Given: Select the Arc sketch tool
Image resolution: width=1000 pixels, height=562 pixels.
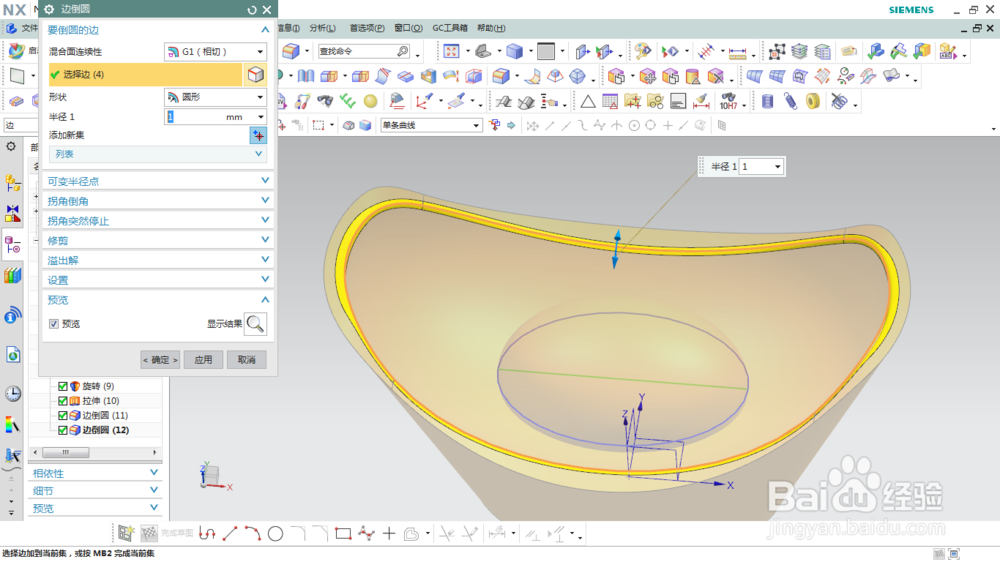Looking at the screenshot, I should tap(253, 533).
